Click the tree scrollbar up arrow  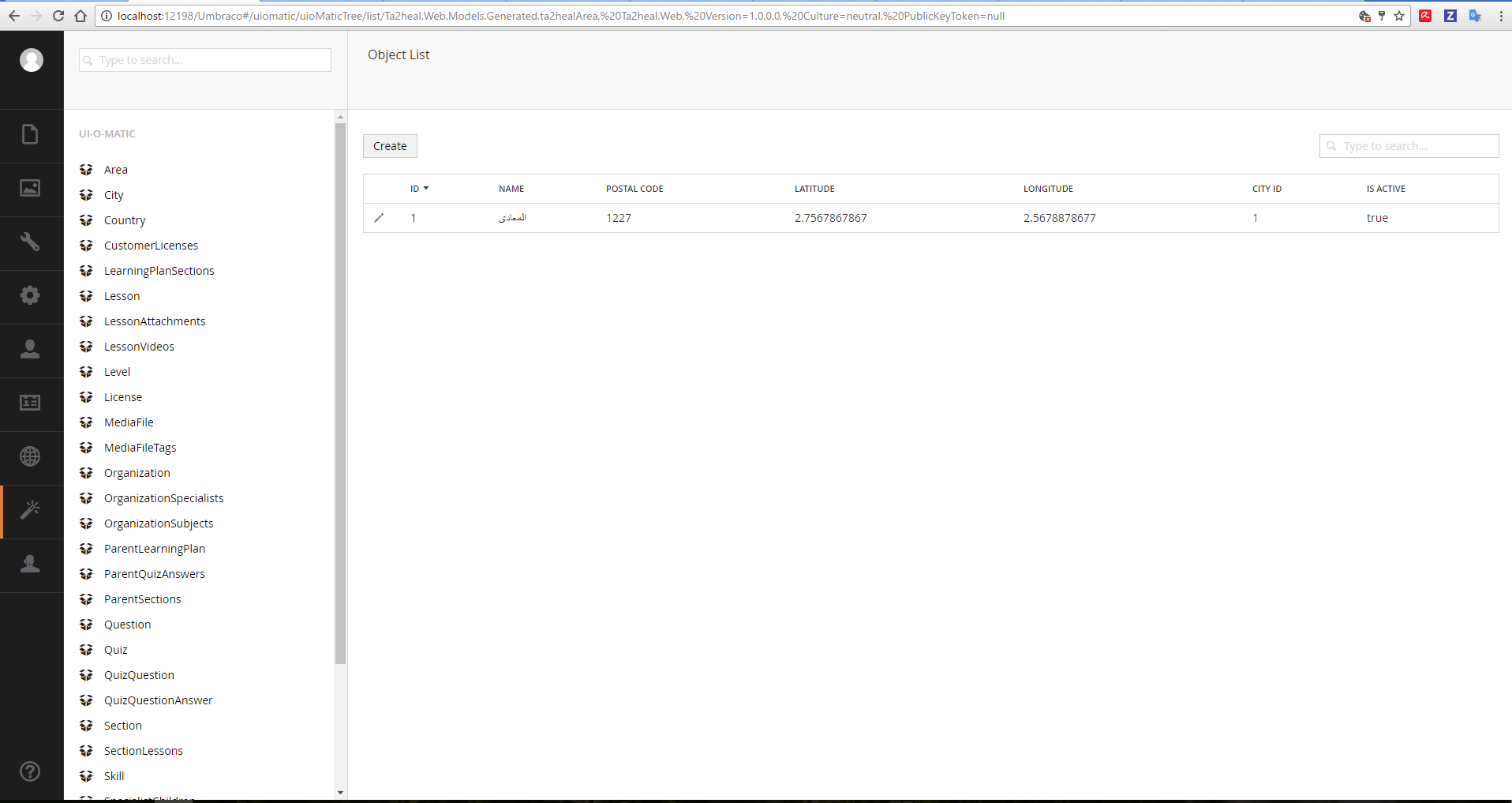[340, 117]
